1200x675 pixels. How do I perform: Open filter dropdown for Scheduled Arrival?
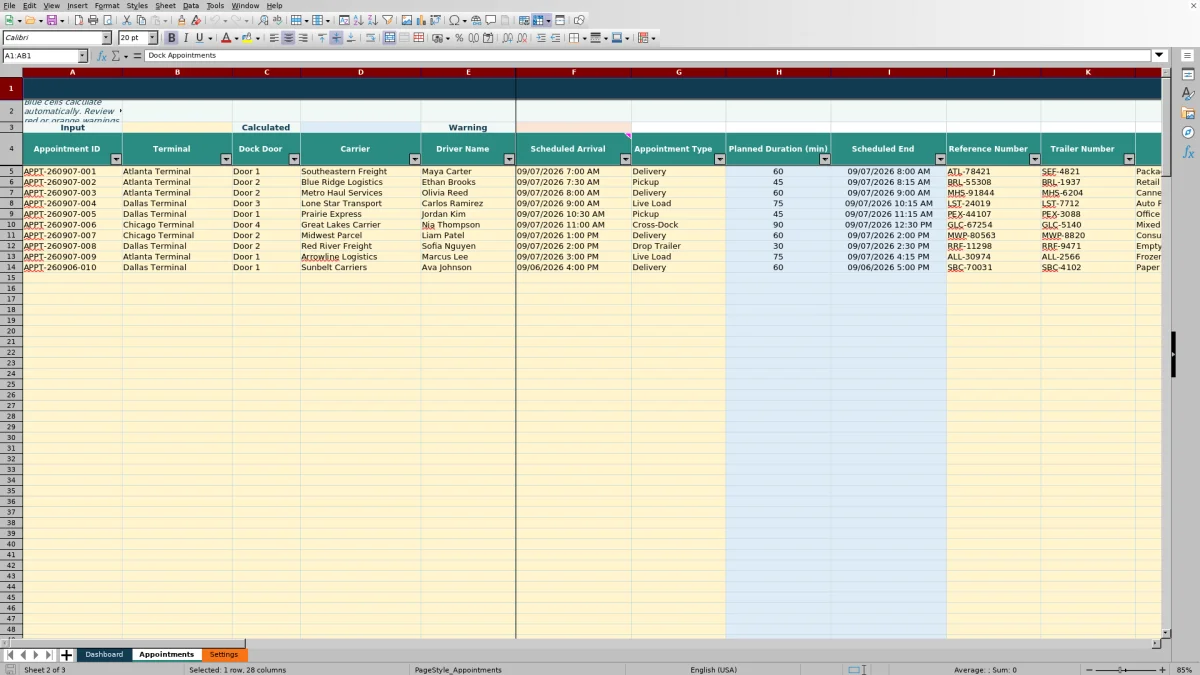[626, 159]
